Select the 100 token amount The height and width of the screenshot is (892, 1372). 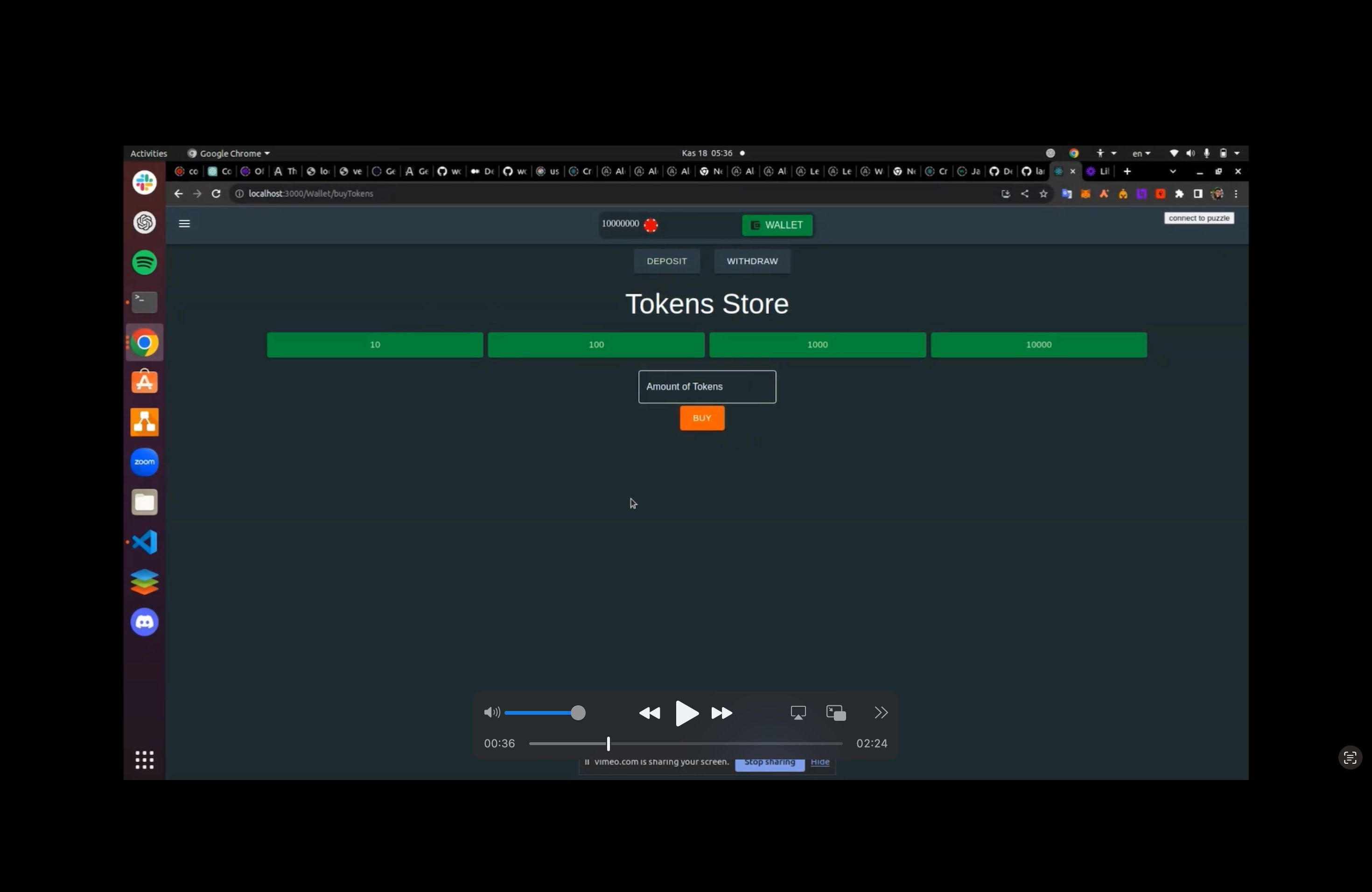[596, 344]
